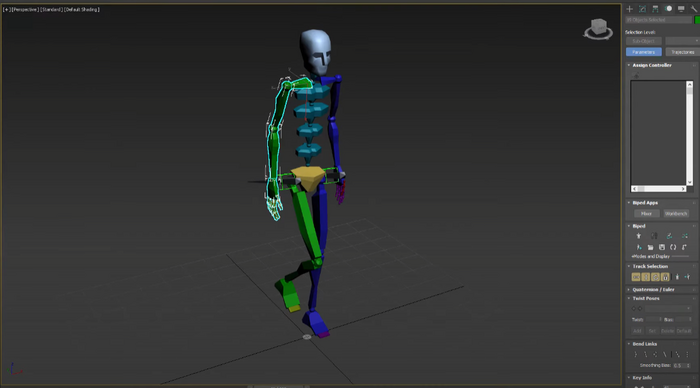Click the Sub-Object button

(x=643, y=41)
